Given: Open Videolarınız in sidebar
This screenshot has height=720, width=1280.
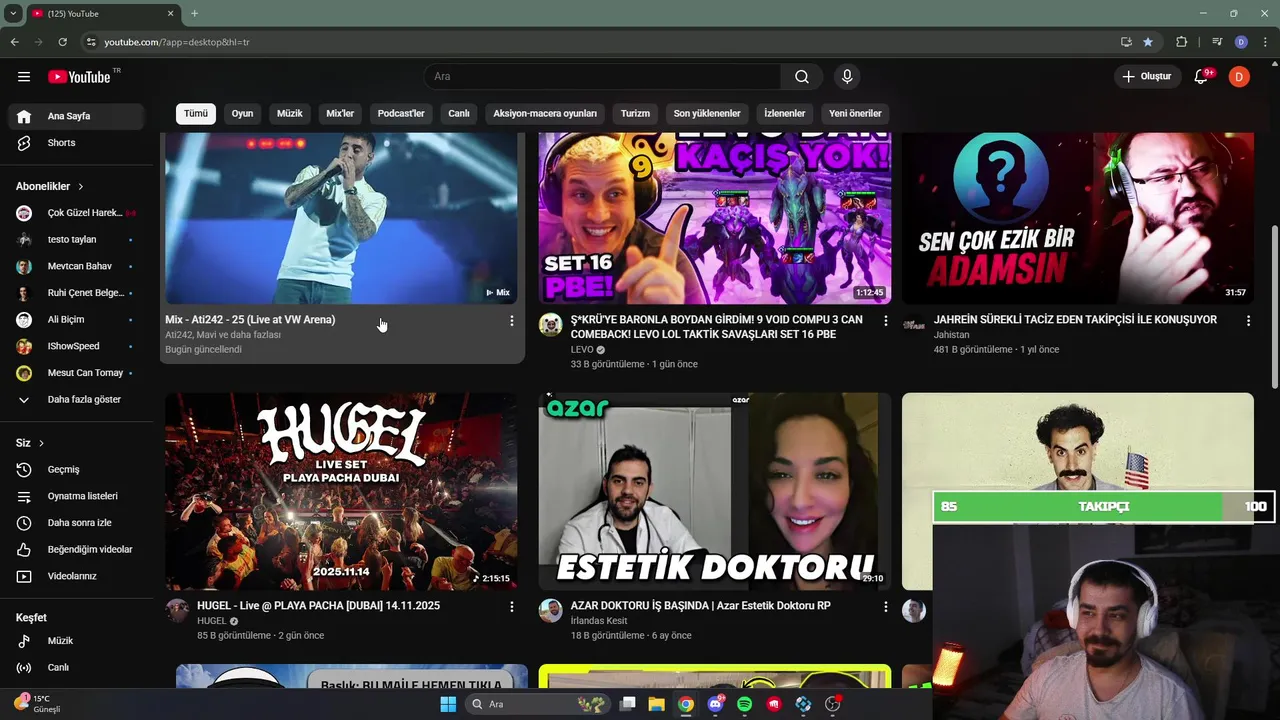Looking at the screenshot, I should click(x=76, y=576).
